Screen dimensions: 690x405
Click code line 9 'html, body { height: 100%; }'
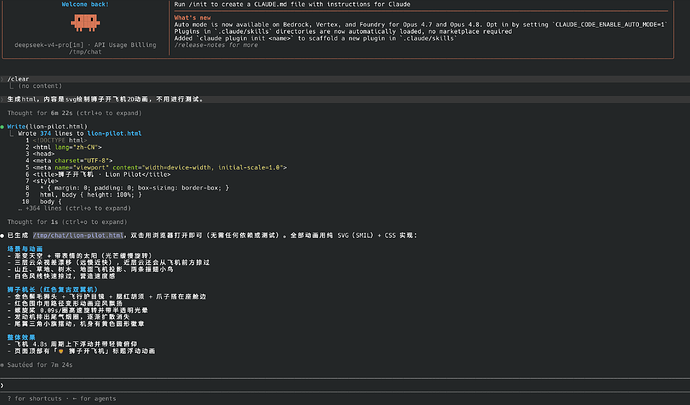91,195
